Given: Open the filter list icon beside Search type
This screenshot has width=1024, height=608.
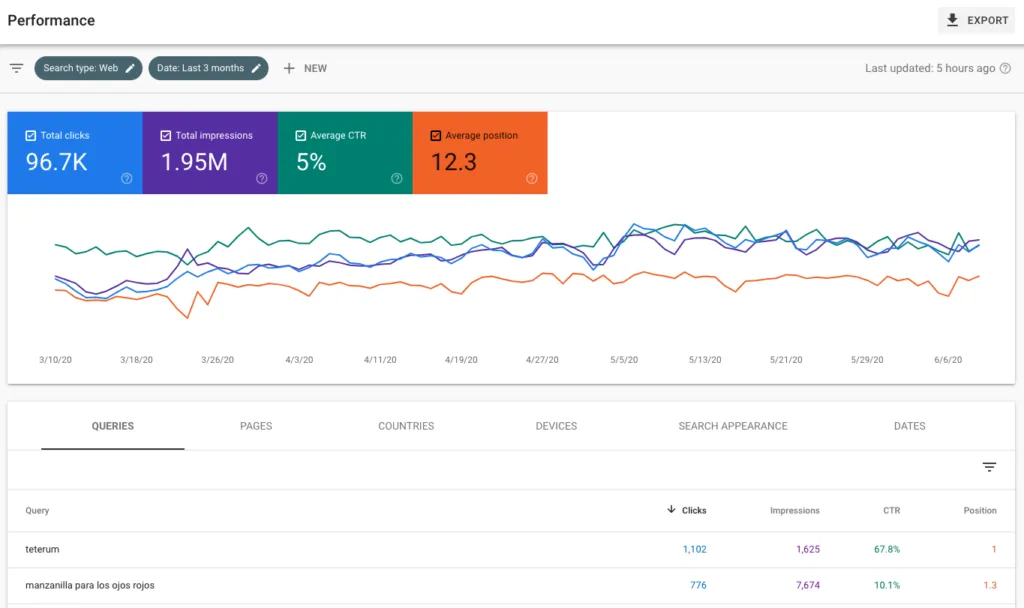Looking at the screenshot, I should tap(16, 68).
